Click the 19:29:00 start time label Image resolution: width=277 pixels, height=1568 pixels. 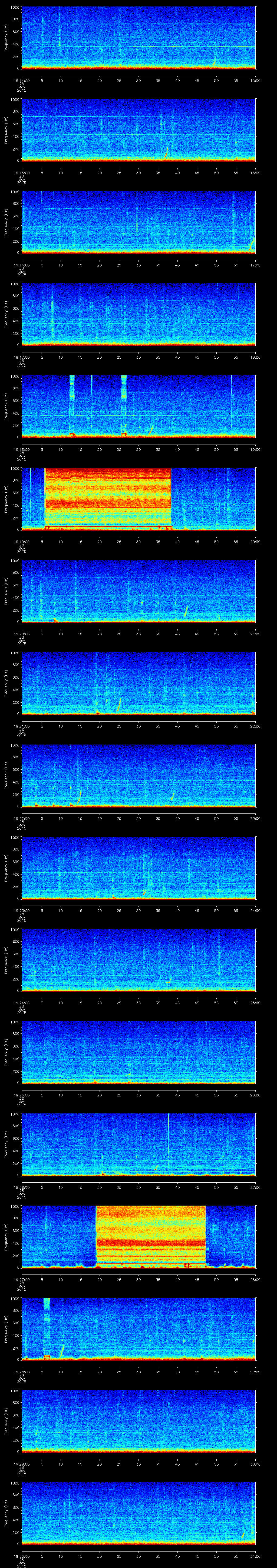click(x=21, y=1464)
